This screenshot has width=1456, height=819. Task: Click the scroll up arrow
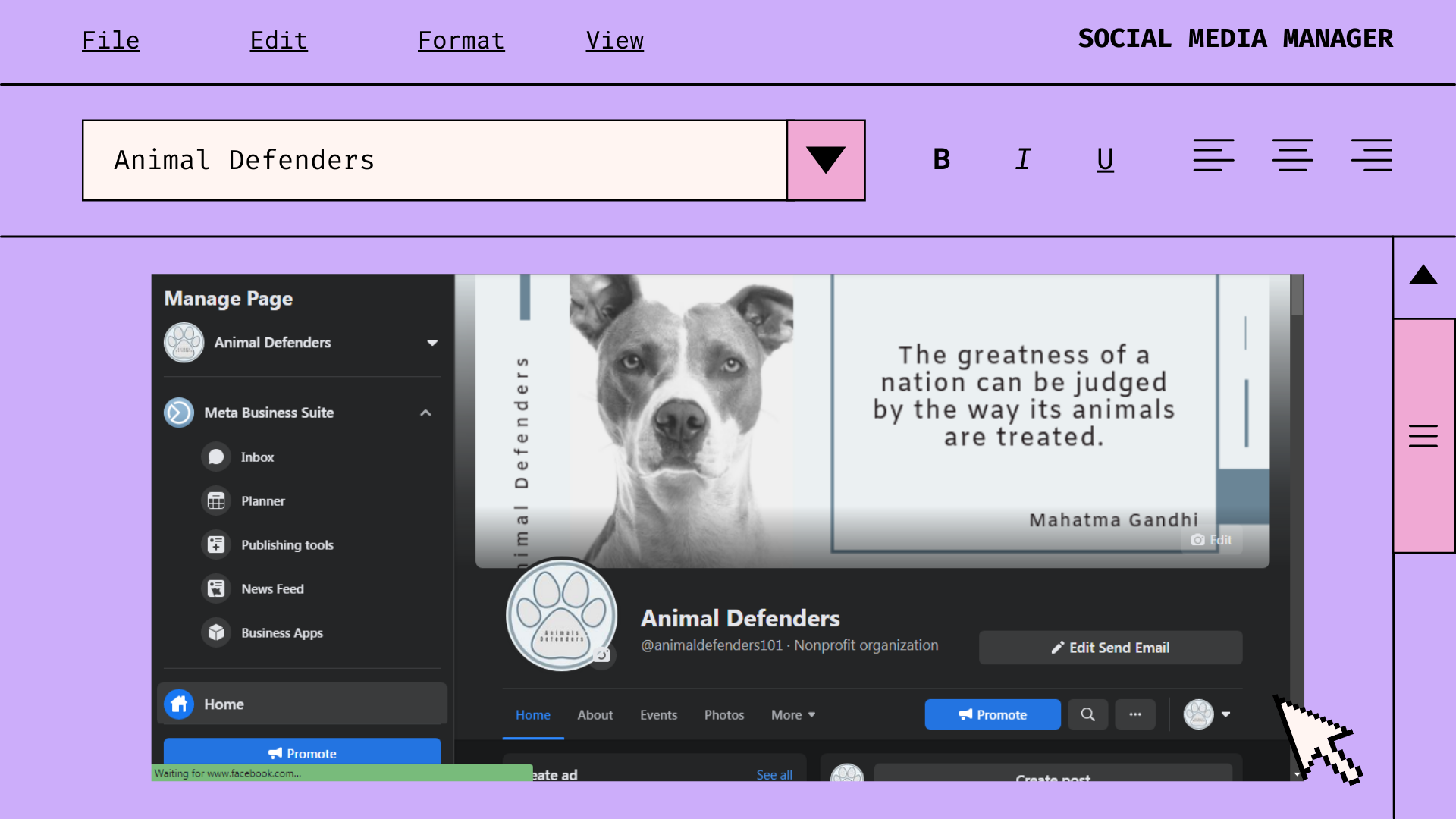pyautogui.click(x=1423, y=275)
